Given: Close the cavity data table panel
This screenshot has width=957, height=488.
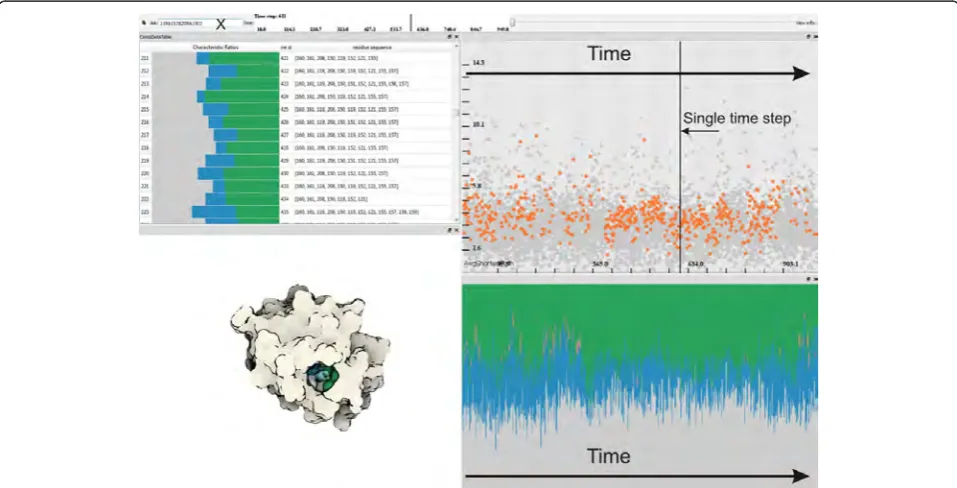Looking at the screenshot, I should (457, 37).
